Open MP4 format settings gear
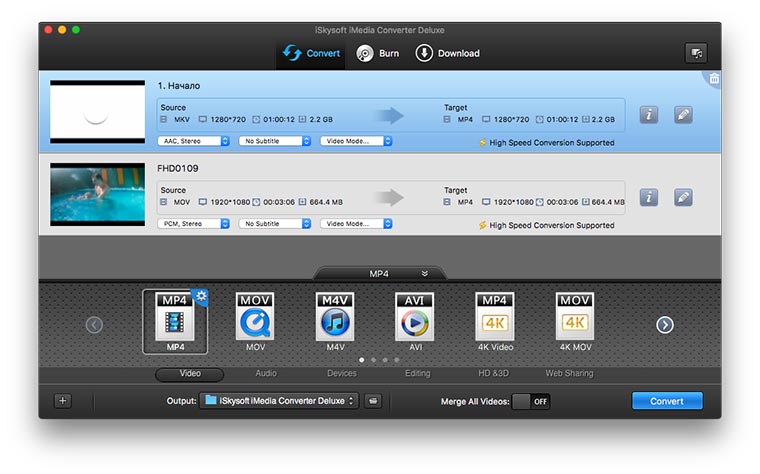The width and height of the screenshot is (760, 474). [x=200, y=296]
